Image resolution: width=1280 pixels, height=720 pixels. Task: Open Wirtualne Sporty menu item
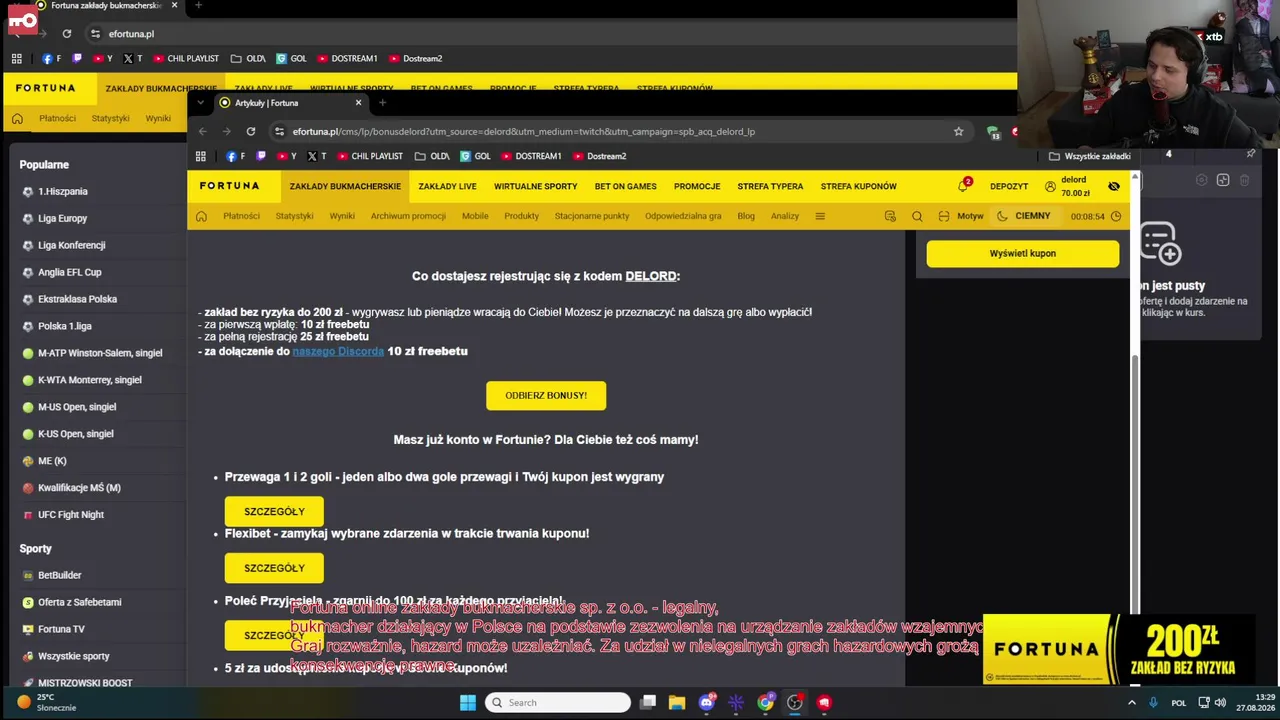point(535,186)
